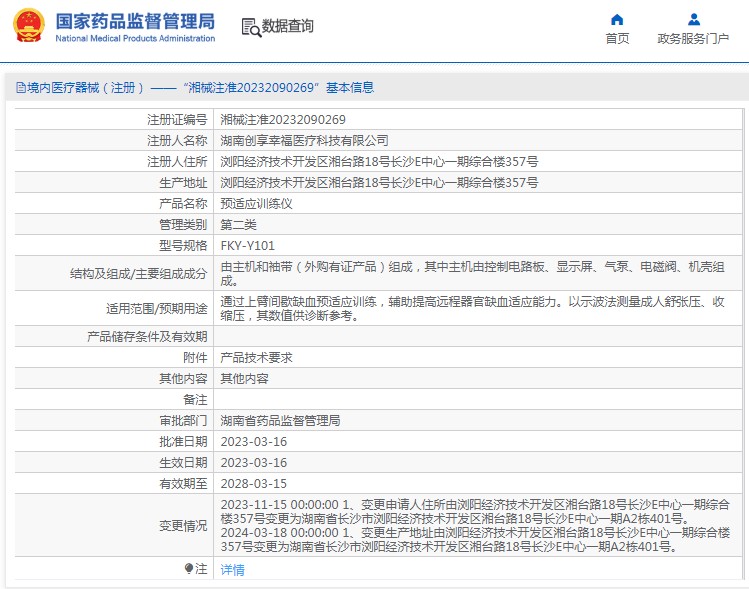Click 湖南省药品监督管理局 in 审批部门 row
The width and height of the screenshot is (749, 589).
point(280,421)
